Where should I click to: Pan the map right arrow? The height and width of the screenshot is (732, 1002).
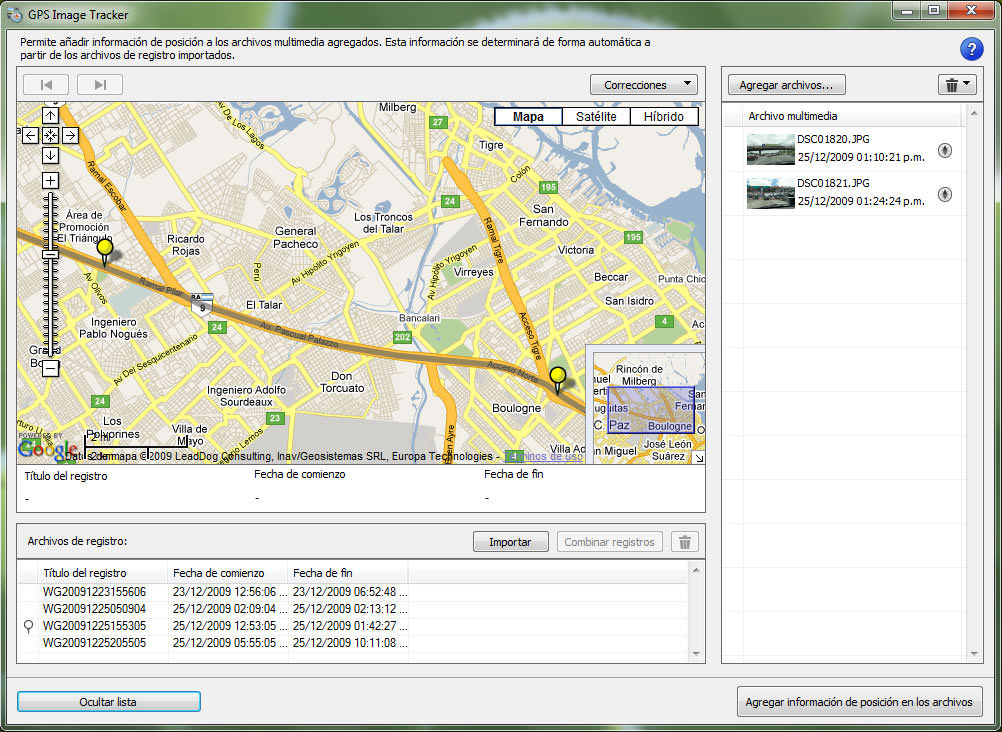click(x=70, y=136)
